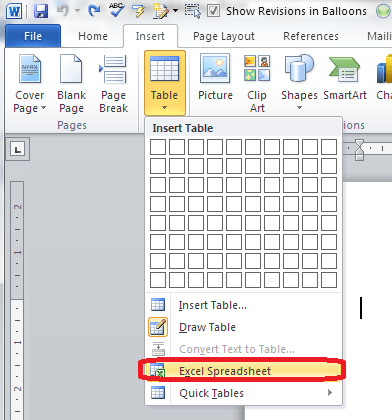This screenshot has height=420, width=392.
Task: Click the Word application icon
Action: (x=14, y=11)
